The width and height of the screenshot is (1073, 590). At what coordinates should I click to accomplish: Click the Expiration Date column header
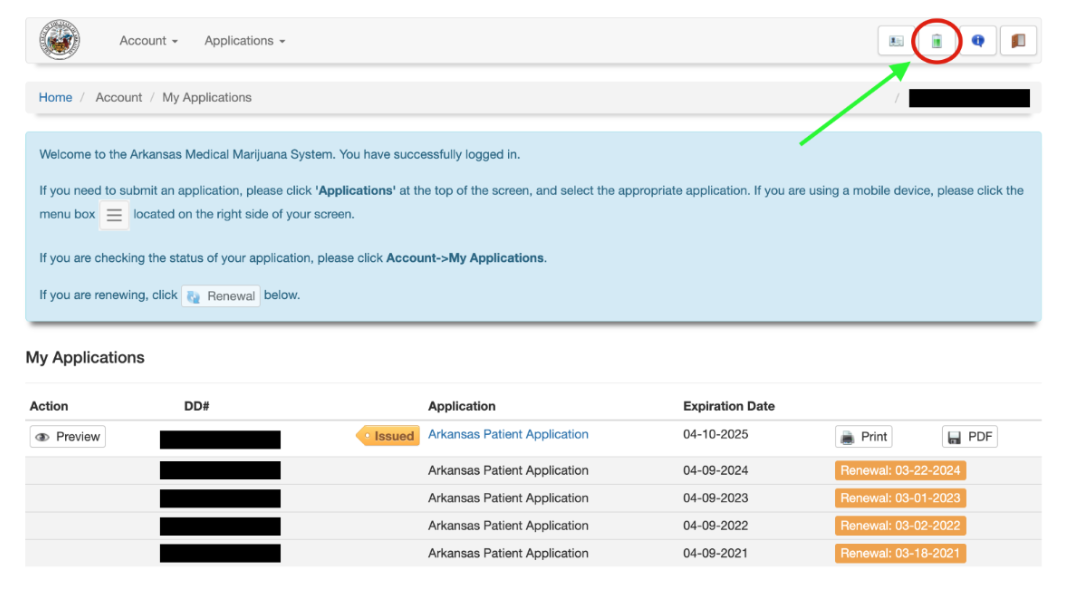(729, 406)
